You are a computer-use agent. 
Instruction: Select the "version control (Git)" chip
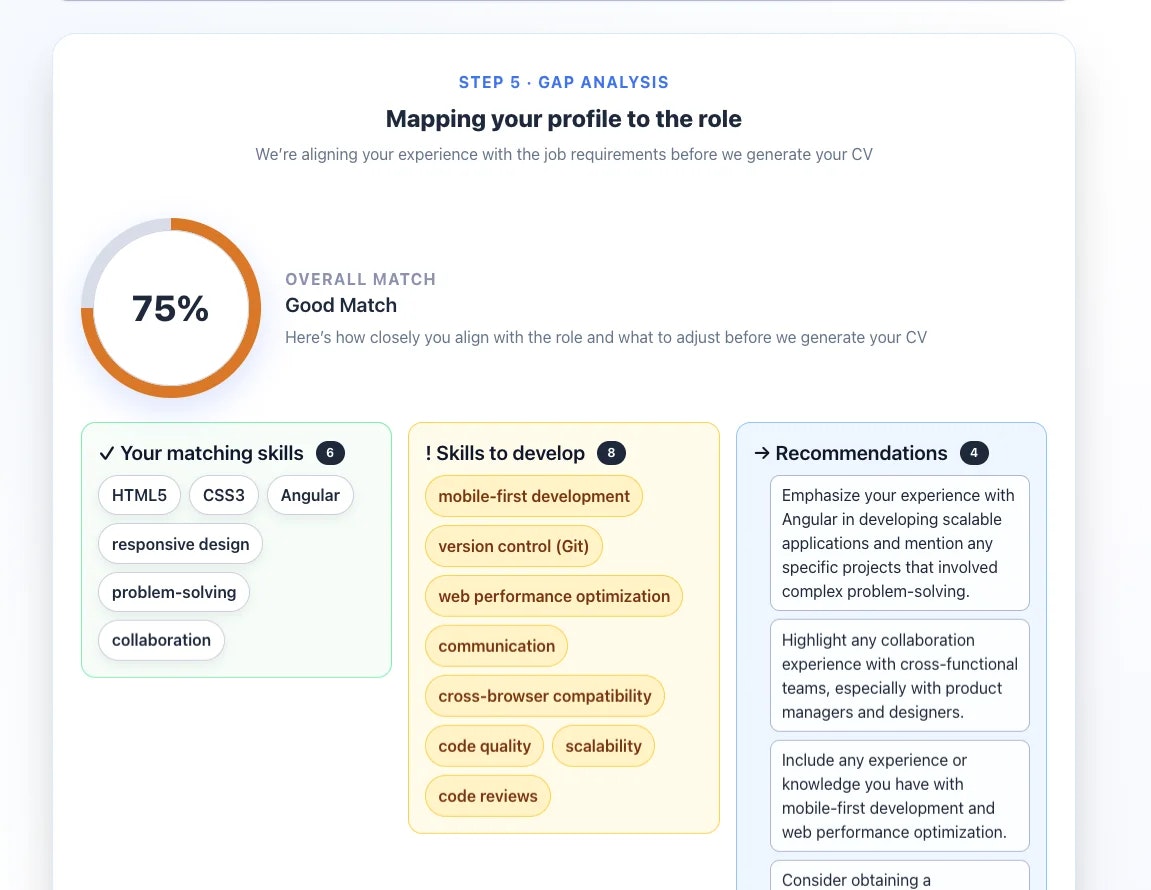513,546
